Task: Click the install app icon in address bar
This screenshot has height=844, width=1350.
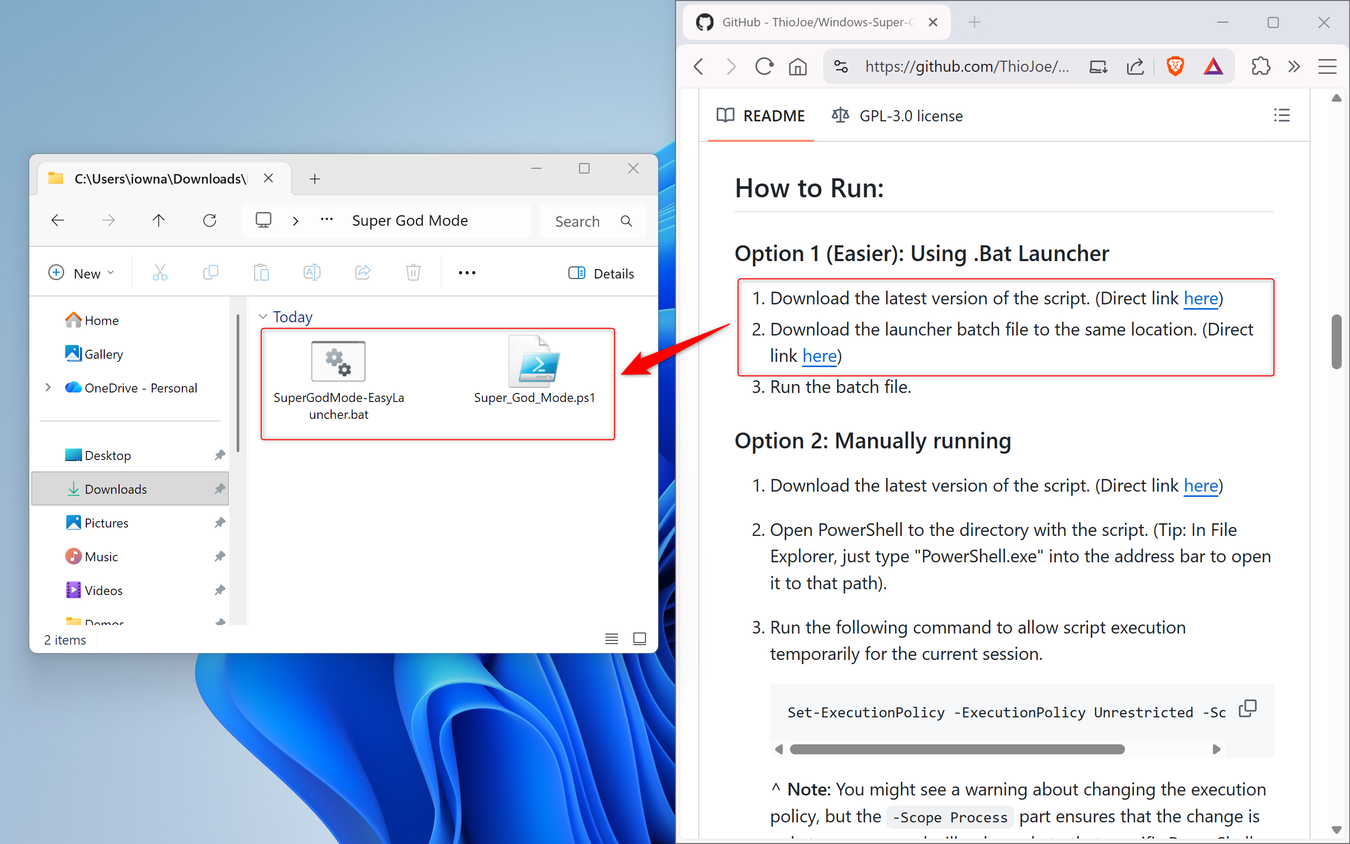Action: [1098, 67]
